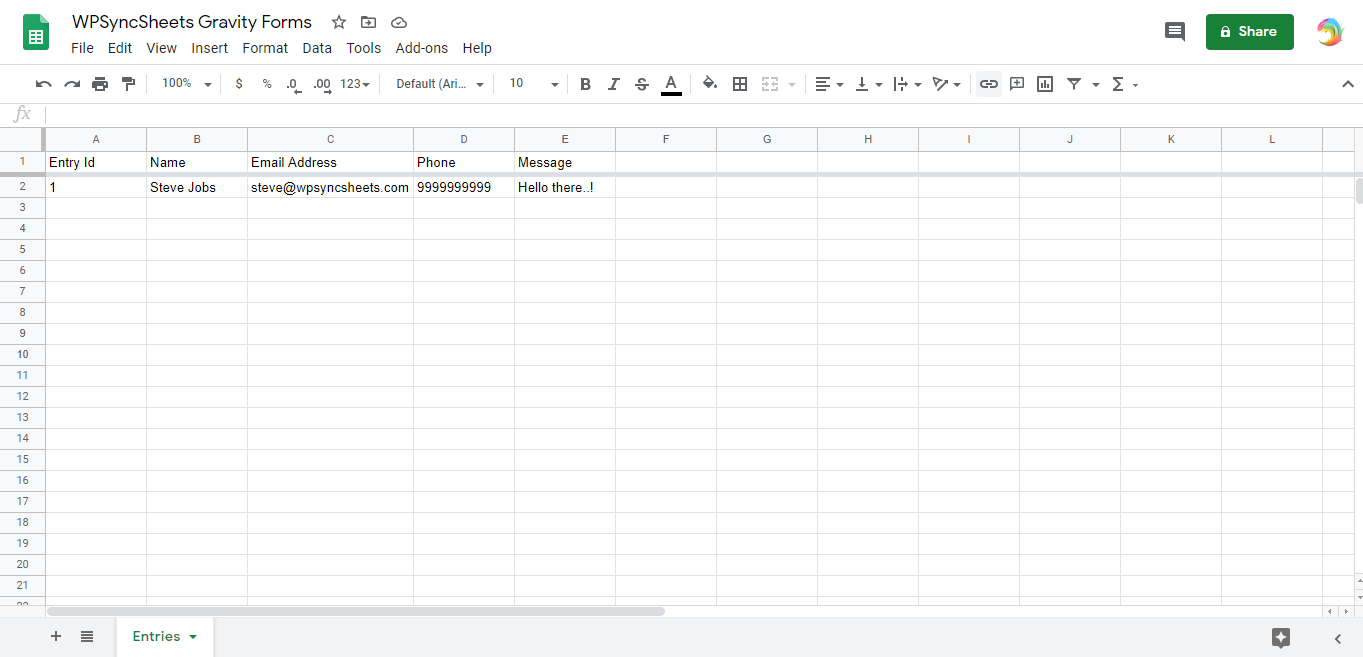Select the Insert link icon

tap(988, 84)
